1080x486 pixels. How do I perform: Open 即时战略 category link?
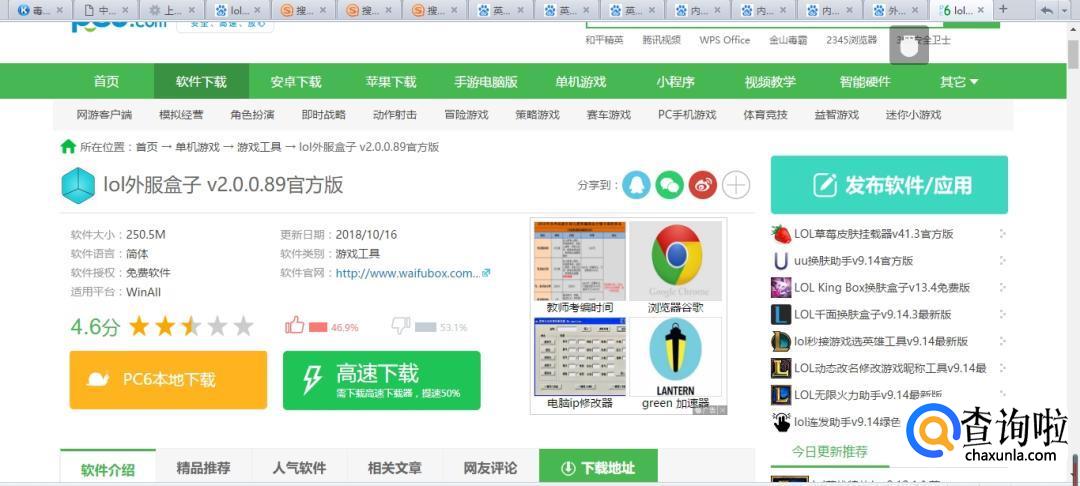tap(324, 115)
